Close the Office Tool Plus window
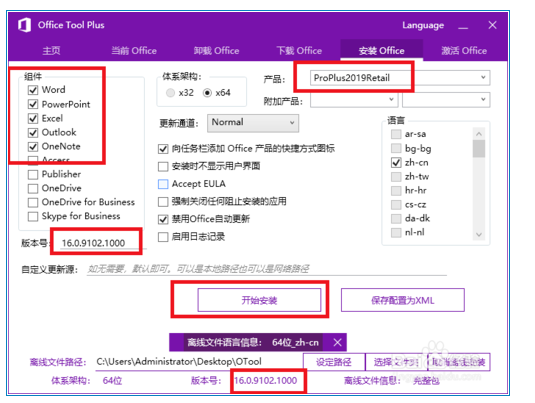This screenshot has width=535, height=403. click(492, 25)
